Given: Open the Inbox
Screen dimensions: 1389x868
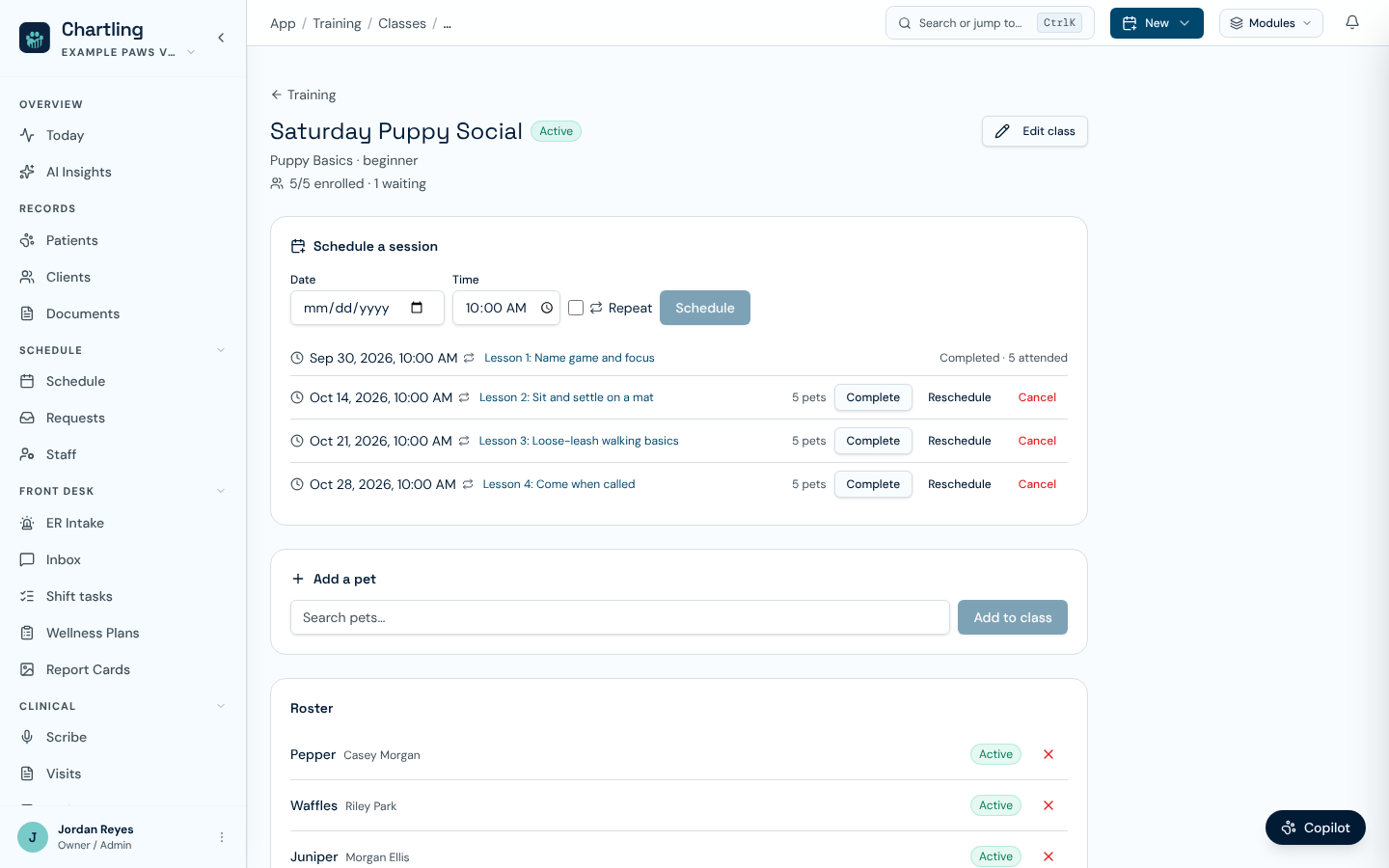Looking at the screenshot, I should (123, 559).
